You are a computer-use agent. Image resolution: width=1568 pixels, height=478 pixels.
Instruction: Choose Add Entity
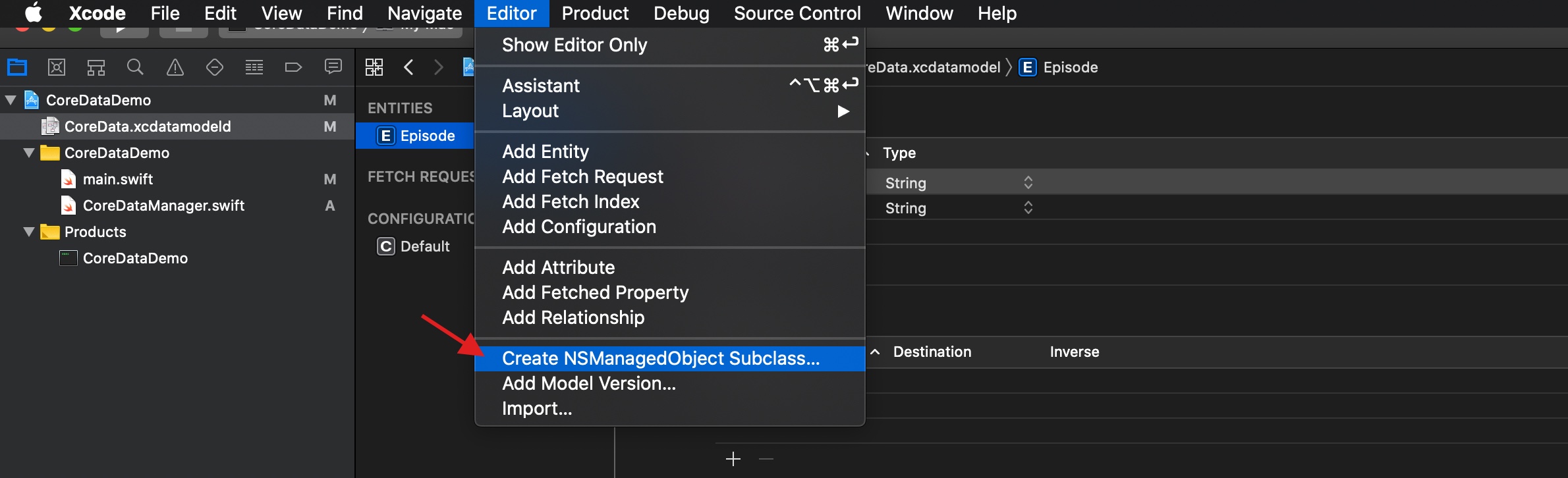(x=669, y=151)
